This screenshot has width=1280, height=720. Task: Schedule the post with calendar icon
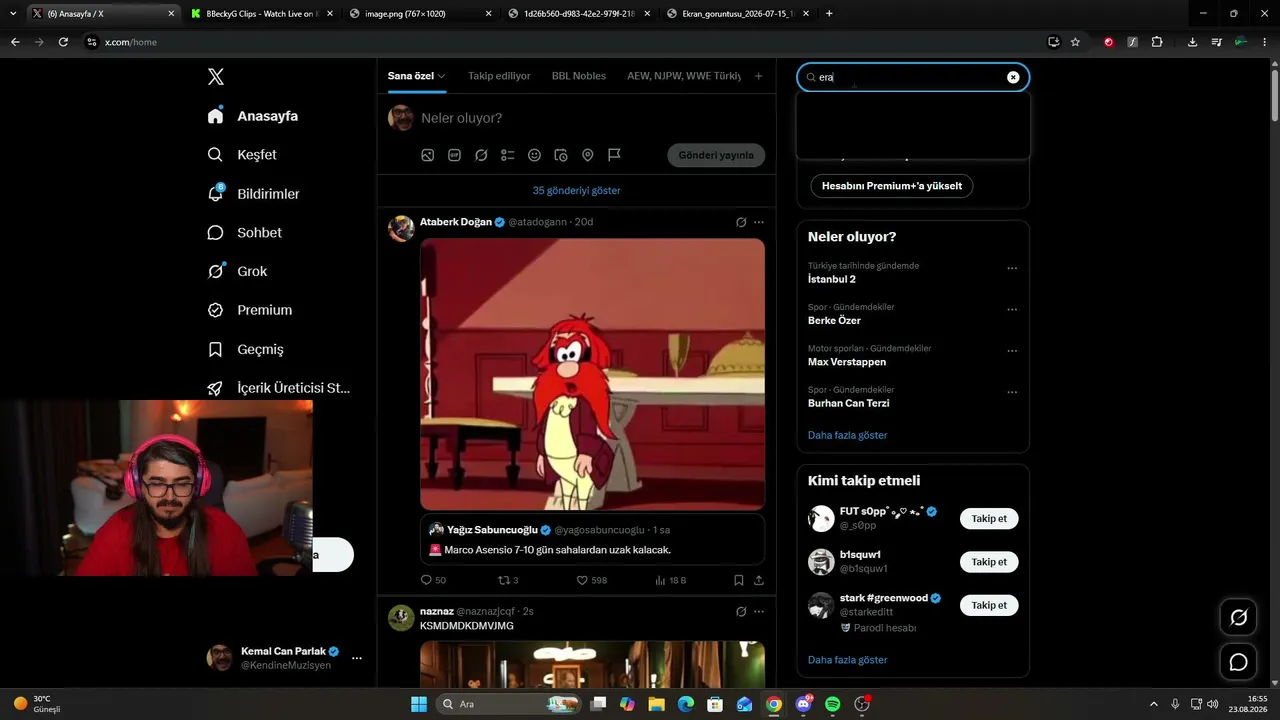[x=561, y=155]
